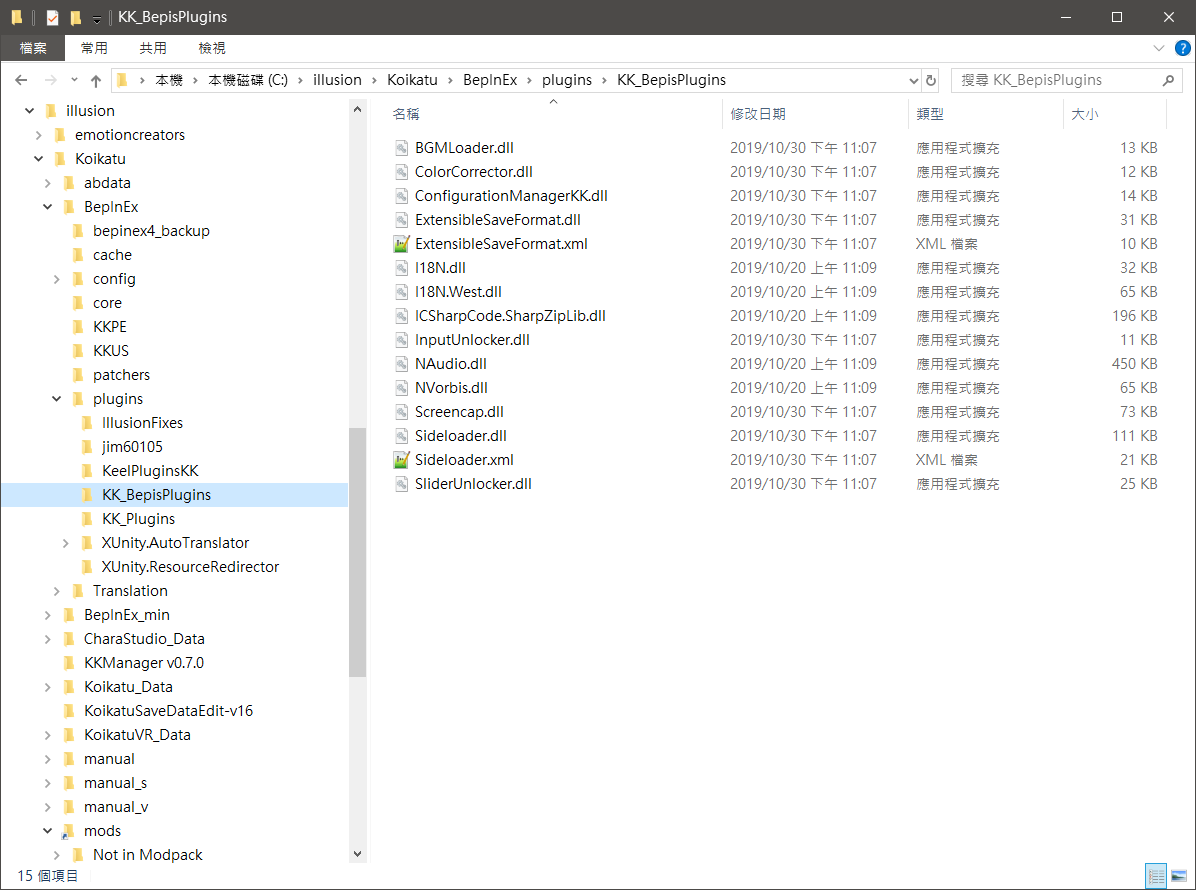Image resolution: width=1196 pixels, height=890 pixels.
Task: Click the search KK_BepisPlugins field
Action: [1066, 80]
